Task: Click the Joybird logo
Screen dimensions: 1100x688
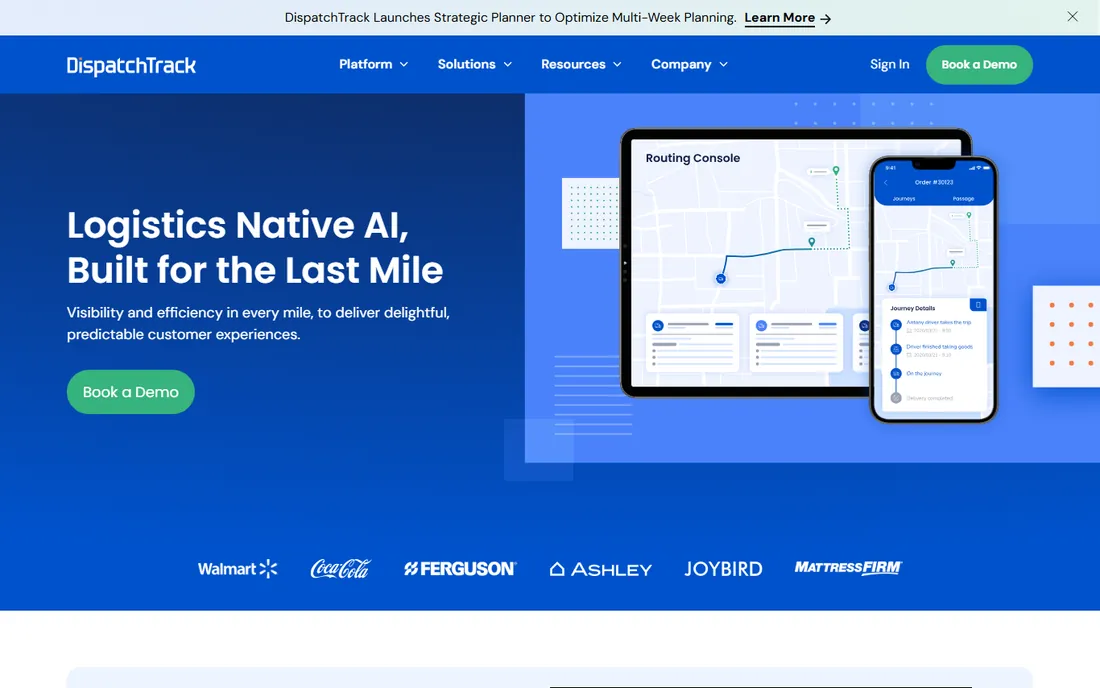Action: click(x=723, y=569)
